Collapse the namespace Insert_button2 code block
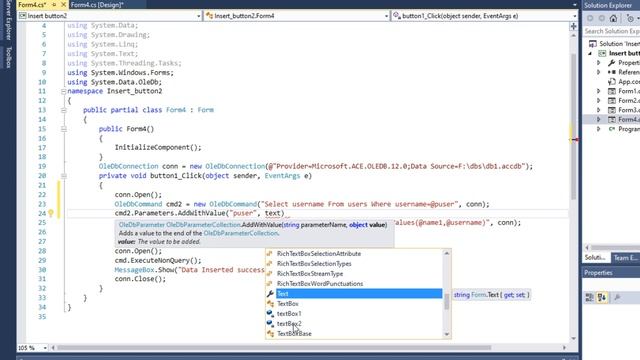Screen dimensions: 640x360 64,91
